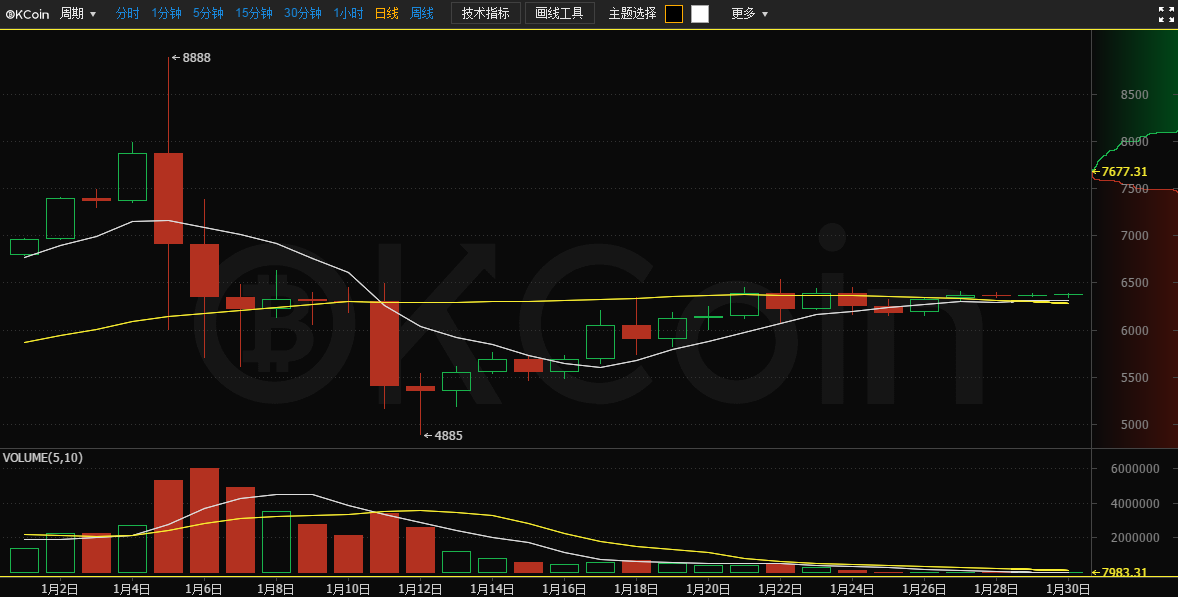Click the 1月2日 date label
This screenshot has height=597, width=1178.
pos(59,589)
